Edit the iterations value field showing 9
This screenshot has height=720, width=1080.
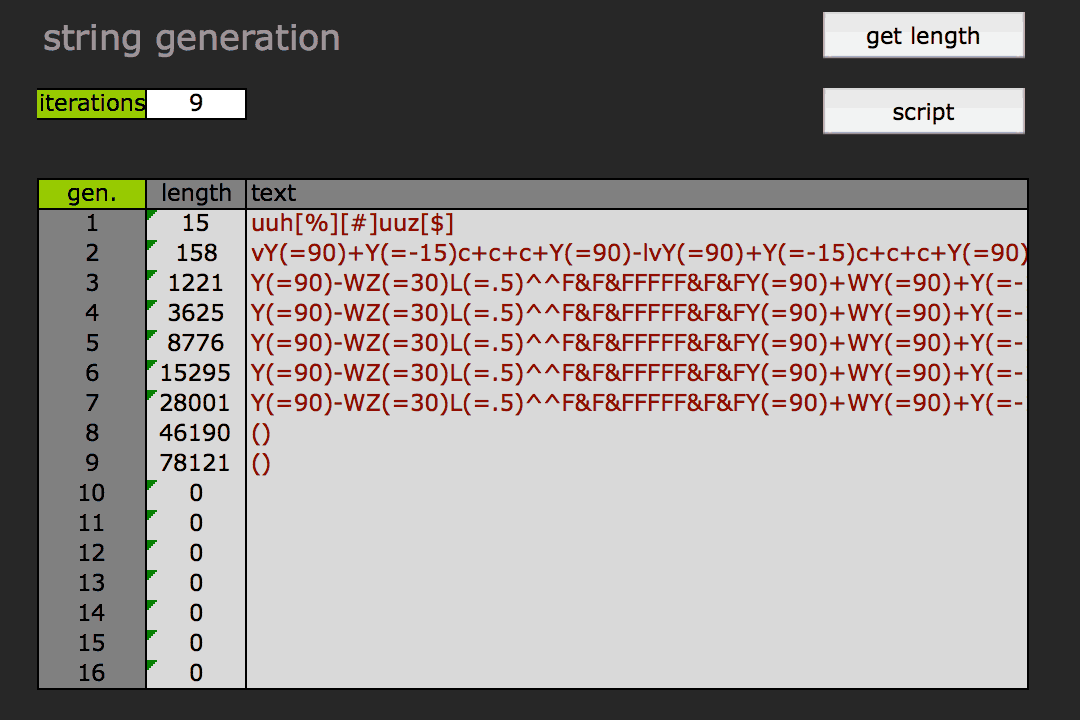(x=196, y=104)
